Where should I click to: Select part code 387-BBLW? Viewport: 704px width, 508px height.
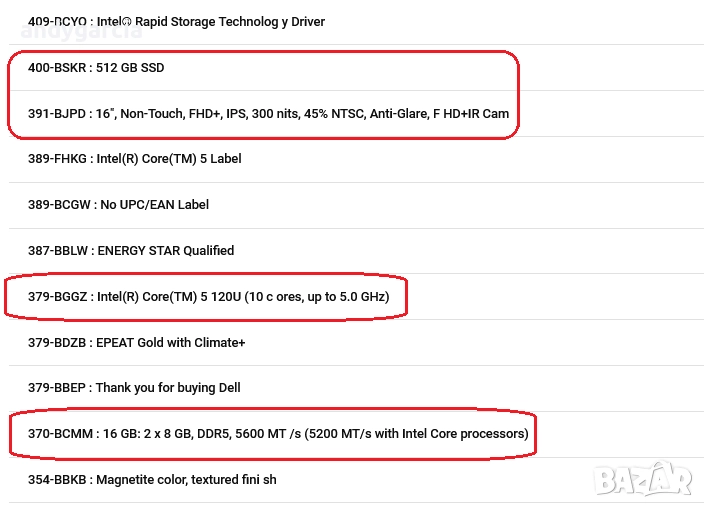pyautogui.click(x=56, y=250)
